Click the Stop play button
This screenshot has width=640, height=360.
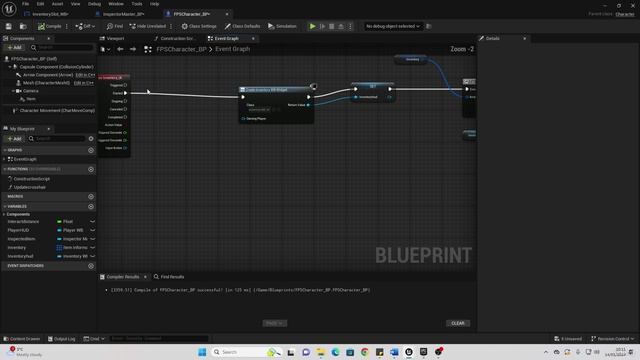pyautogui.click(x=331, y=26)
